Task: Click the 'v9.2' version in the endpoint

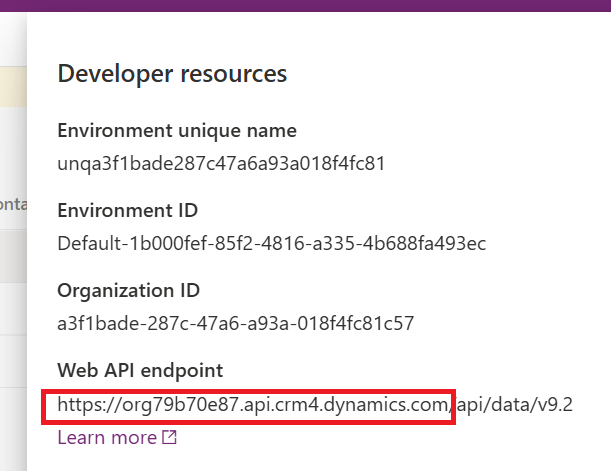Action: [559, 406]
